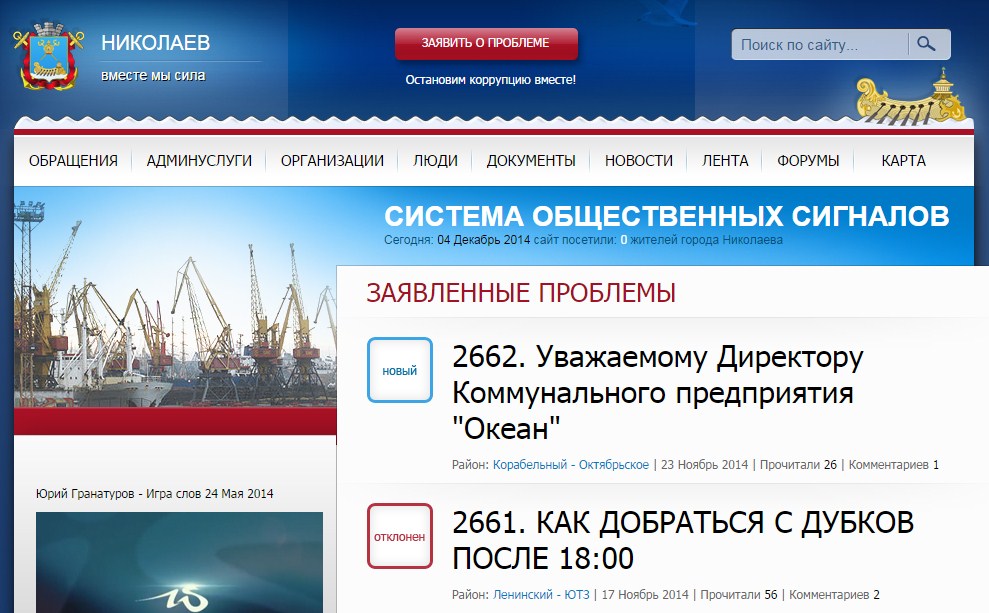The width and height of the screenshot is (989, 613).
Task: Open the "Люди" navigation item
Action: 435,160
